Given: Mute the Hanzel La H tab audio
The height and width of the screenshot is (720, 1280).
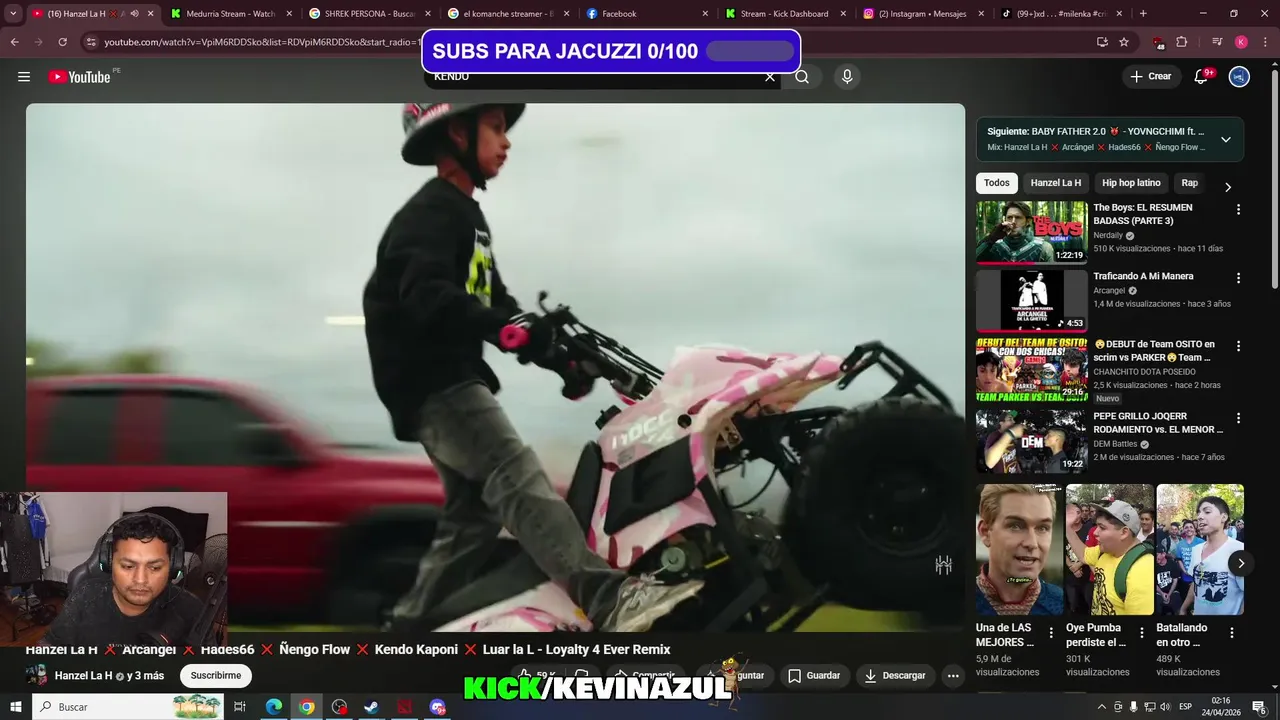Looking at the screenshot, I should [x=134, y=14].
